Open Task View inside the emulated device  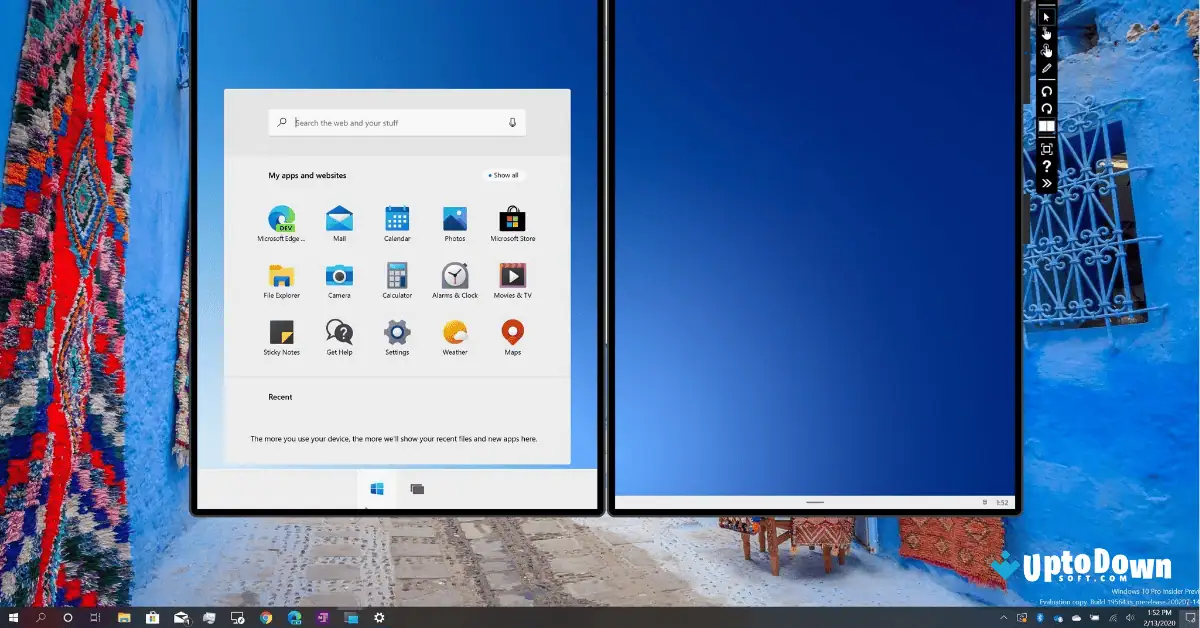point(417,489)
